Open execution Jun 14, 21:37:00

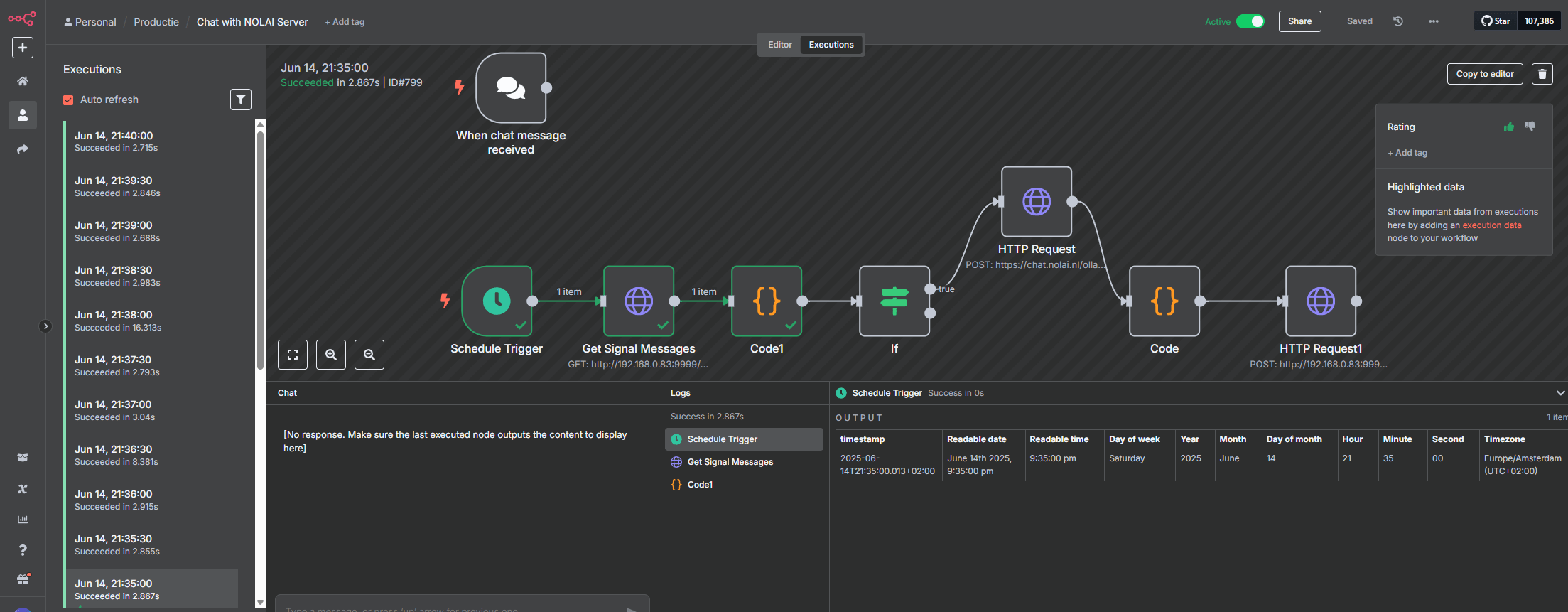point(151,410)
